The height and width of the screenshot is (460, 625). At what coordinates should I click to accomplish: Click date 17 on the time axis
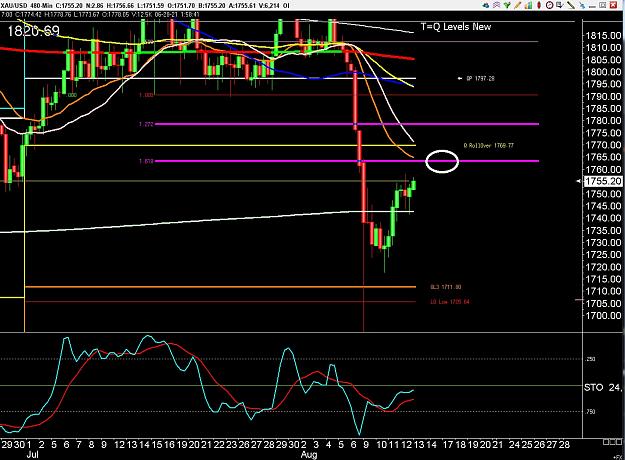pos(448,444)
